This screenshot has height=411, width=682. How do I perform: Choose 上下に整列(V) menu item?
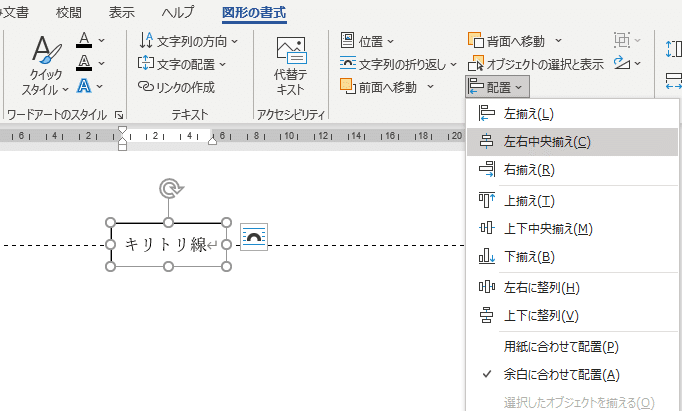[572, 315]
